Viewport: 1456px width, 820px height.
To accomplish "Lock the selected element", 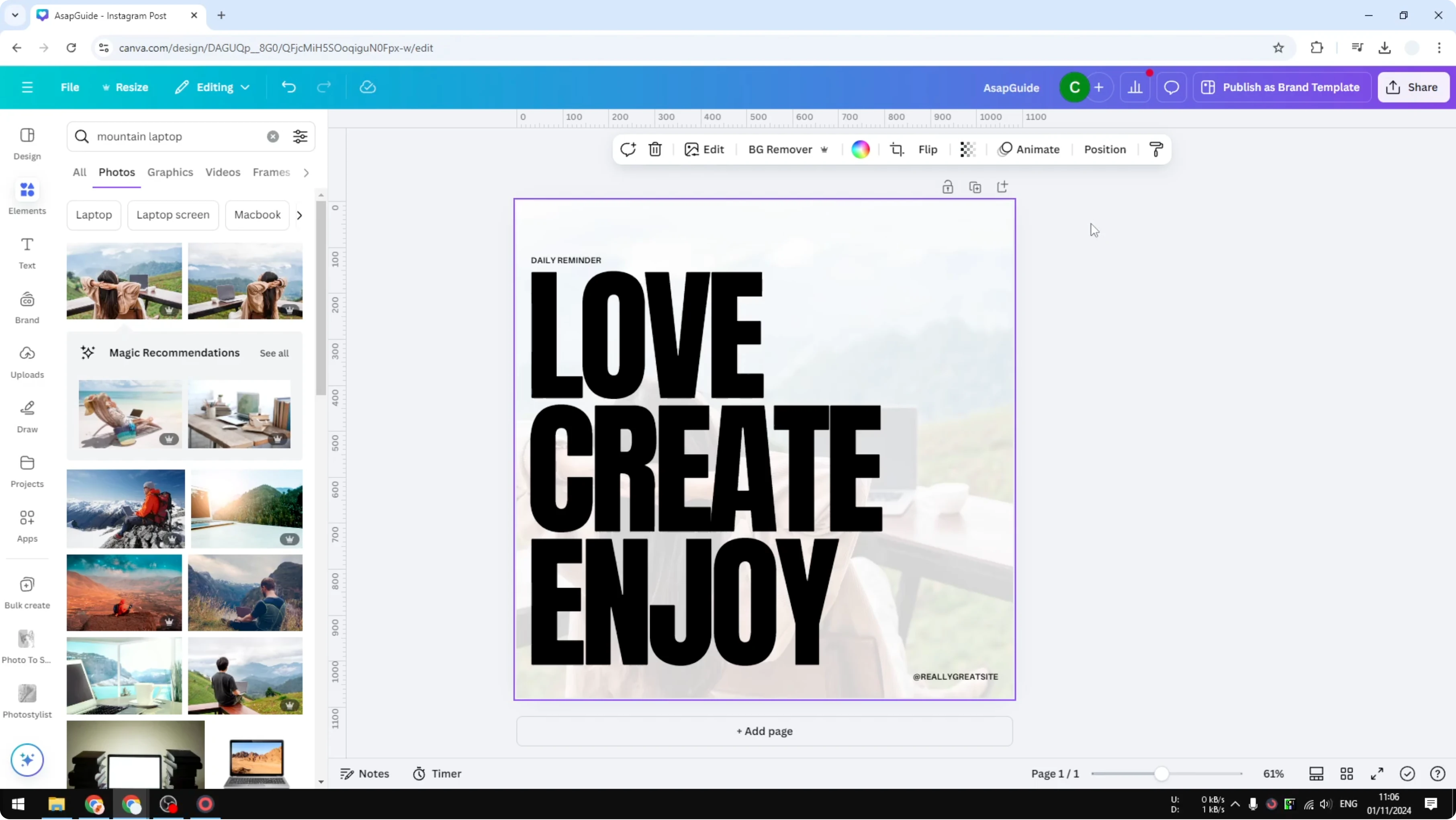I will (948, 187).
